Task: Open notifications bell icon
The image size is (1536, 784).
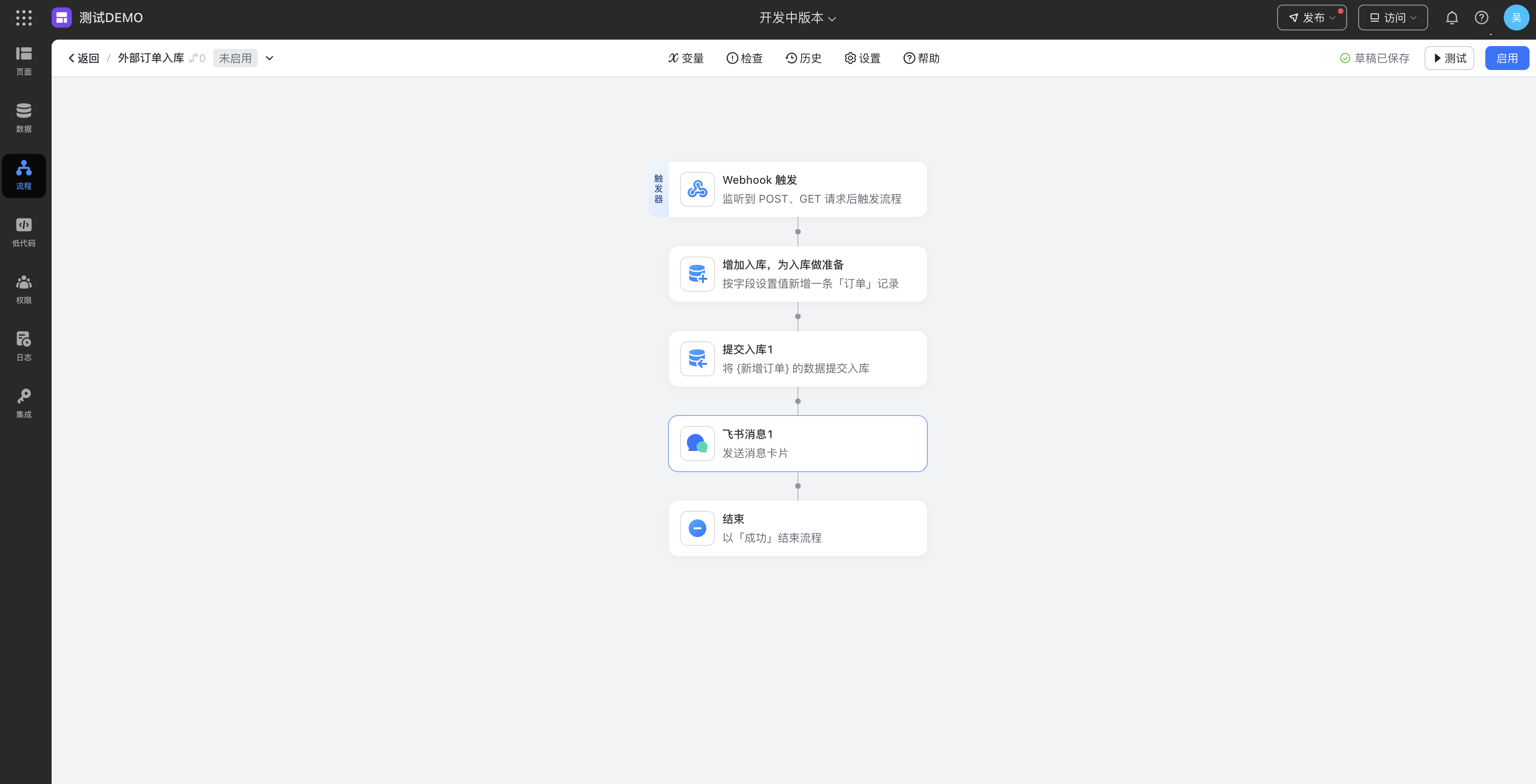Action: tap(1452, 18)
